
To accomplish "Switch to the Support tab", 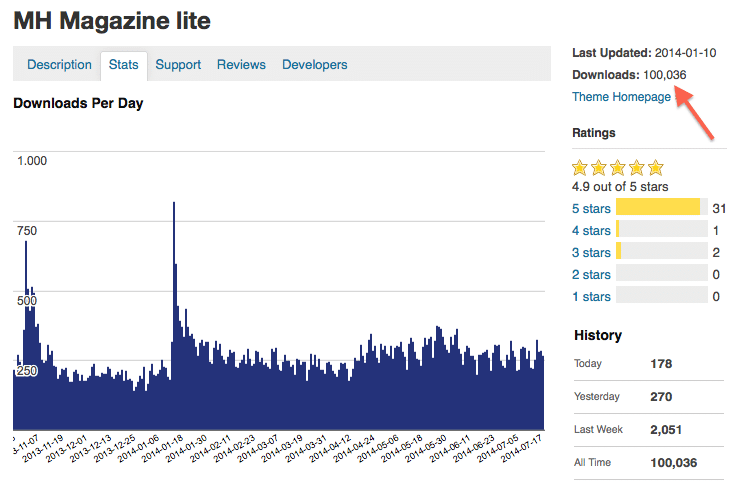I will [178, 65].
